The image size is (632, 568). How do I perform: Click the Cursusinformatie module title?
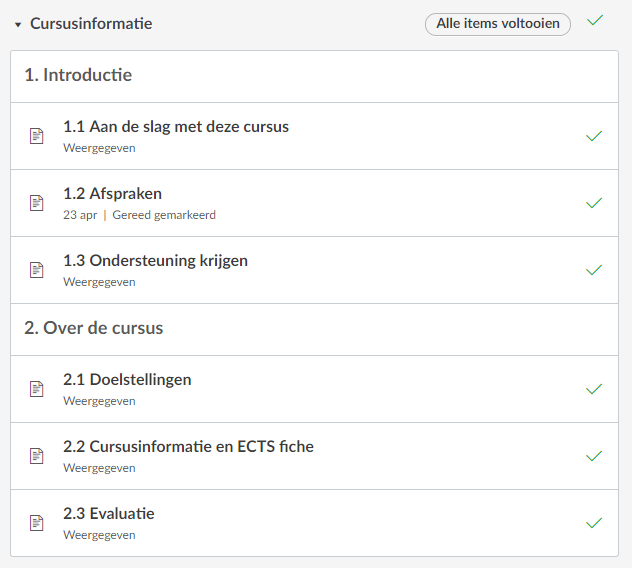91,23
